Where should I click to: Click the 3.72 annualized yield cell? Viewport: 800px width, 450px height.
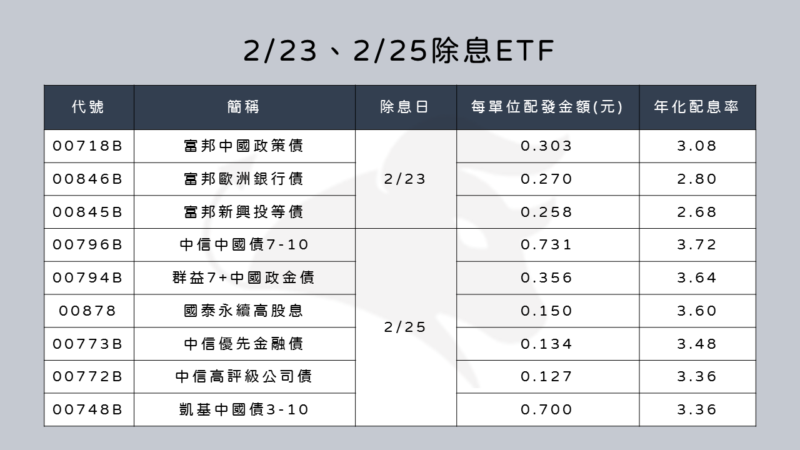pos(697,245)
